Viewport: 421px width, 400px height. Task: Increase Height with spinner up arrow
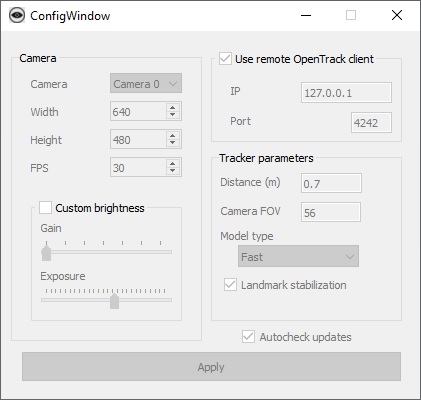(172, 136)
